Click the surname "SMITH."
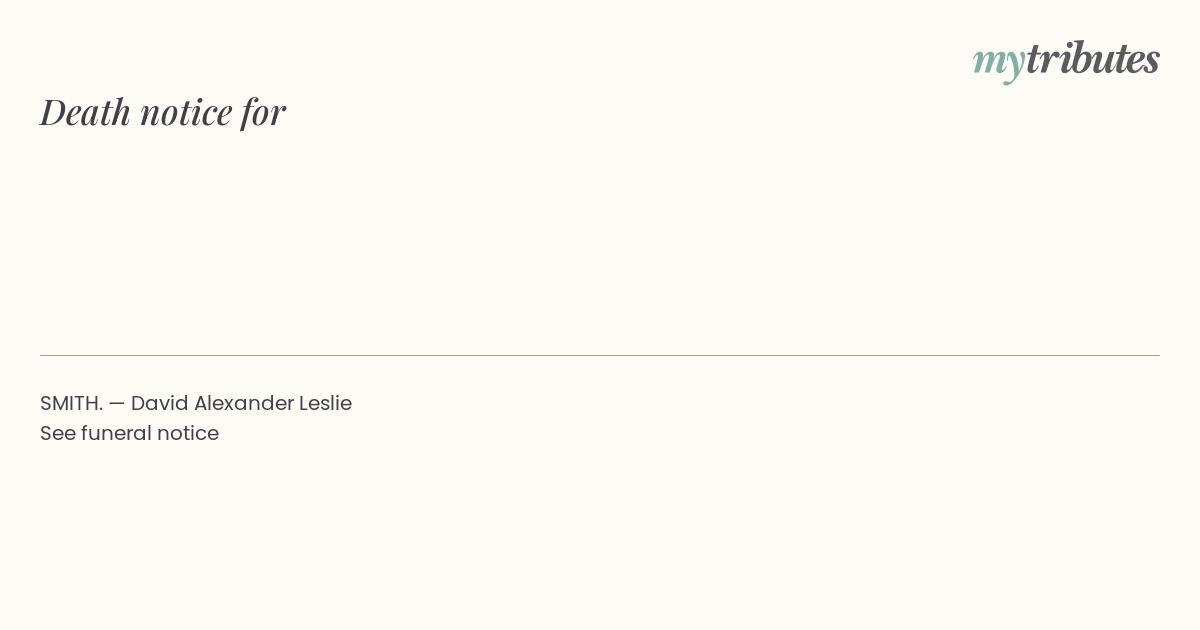This screenshot has width=1200, height=630. coord(72,403)
